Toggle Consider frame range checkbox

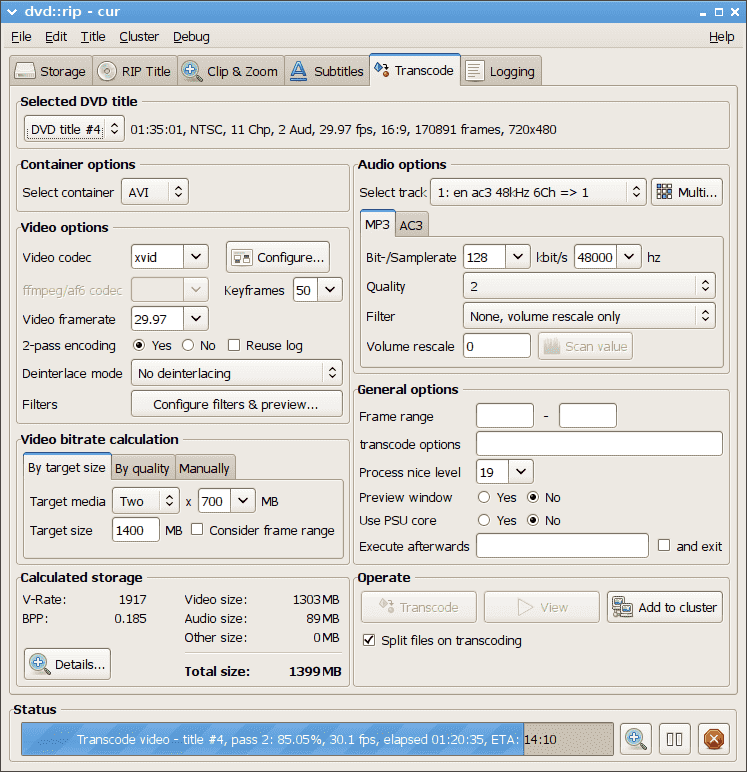[197, 530]
